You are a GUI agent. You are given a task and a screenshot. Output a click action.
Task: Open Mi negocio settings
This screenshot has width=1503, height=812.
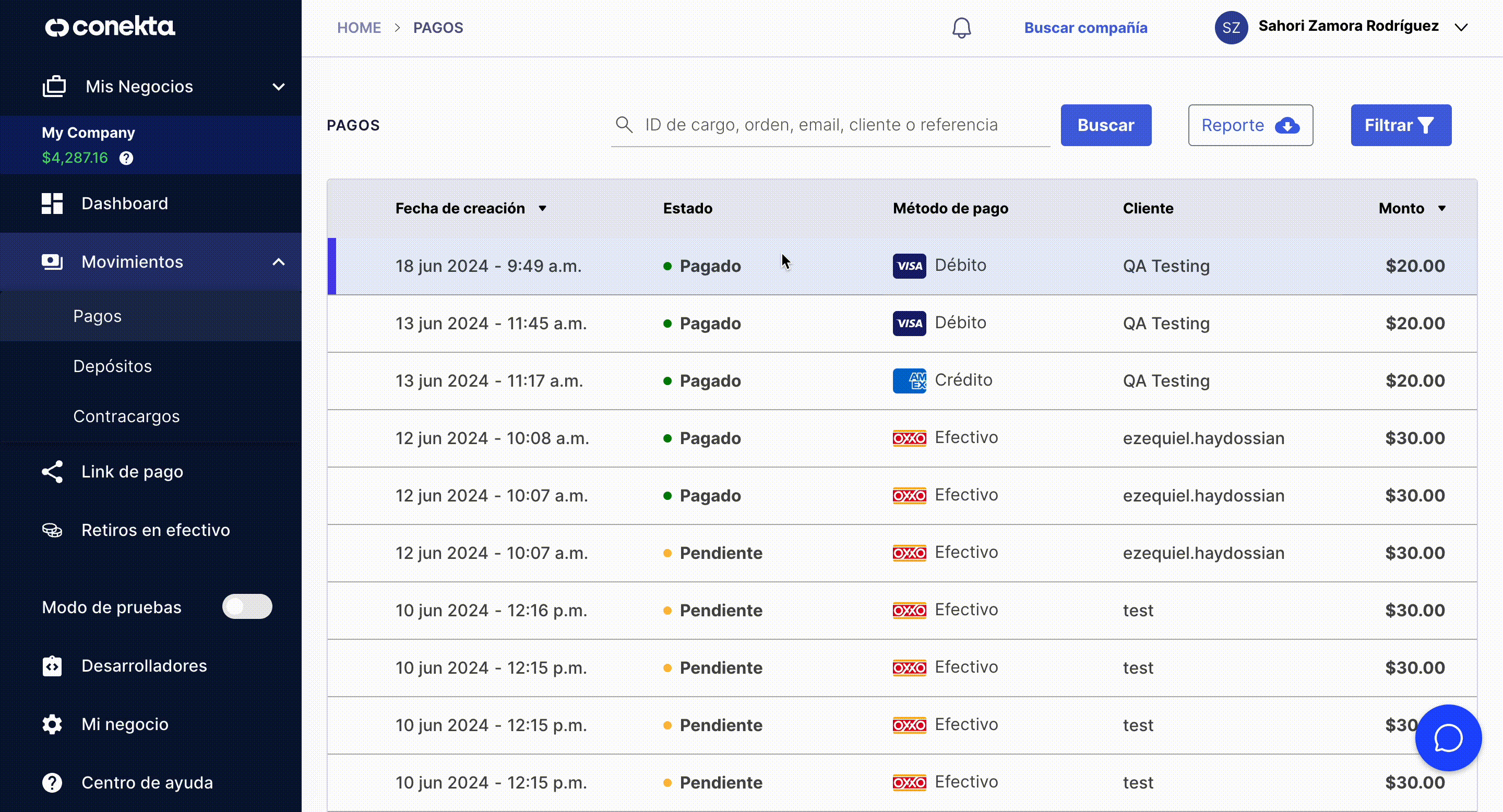point(150,724)
